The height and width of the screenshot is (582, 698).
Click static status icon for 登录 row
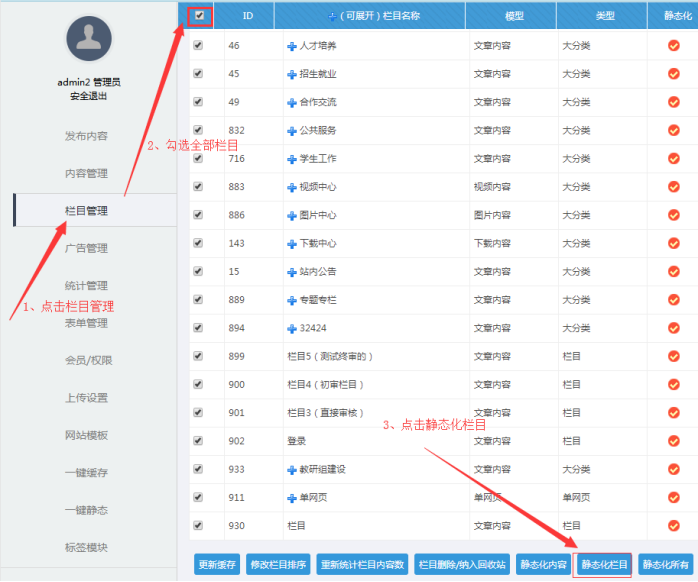tap(673, 441)
